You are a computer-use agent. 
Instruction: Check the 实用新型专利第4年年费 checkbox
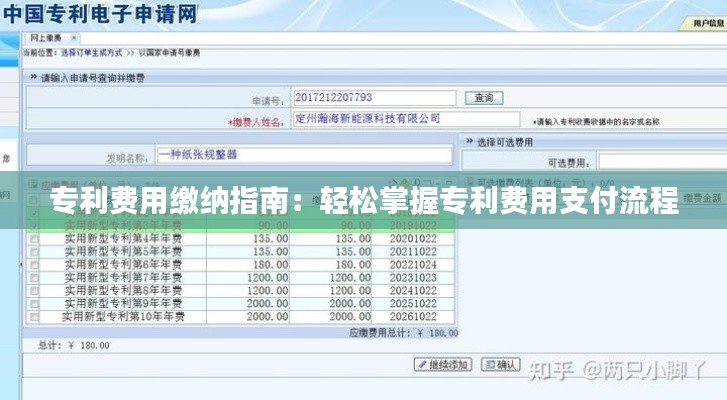35,240
